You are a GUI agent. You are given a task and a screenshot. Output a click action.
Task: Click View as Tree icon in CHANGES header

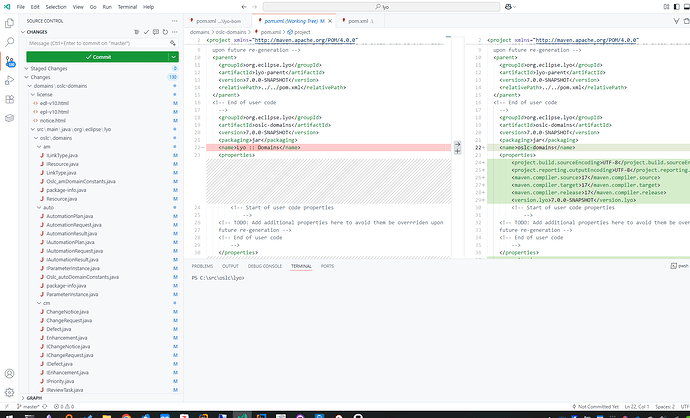tap(137, 32)
